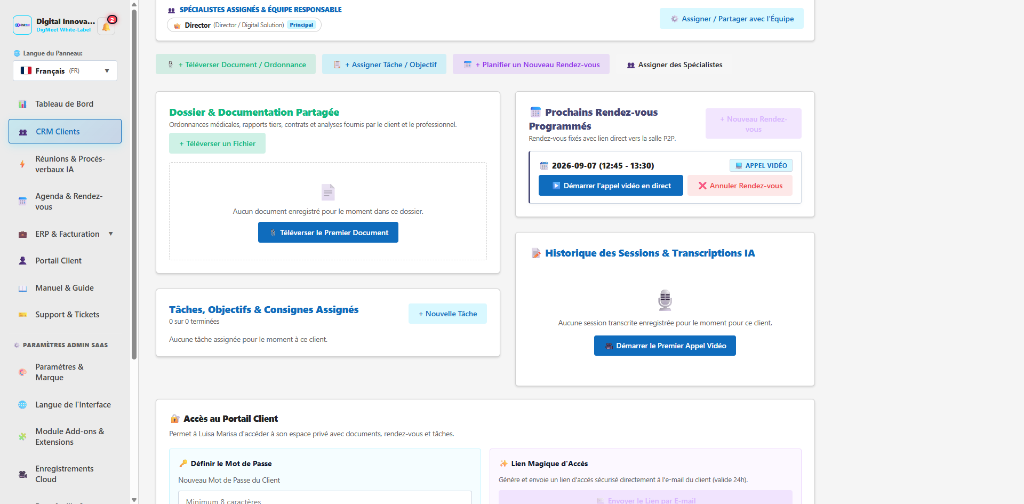Click the lock icon beside Accès au Portail Client
This screenshot has height=504, width=1024.
click(174, 418)
